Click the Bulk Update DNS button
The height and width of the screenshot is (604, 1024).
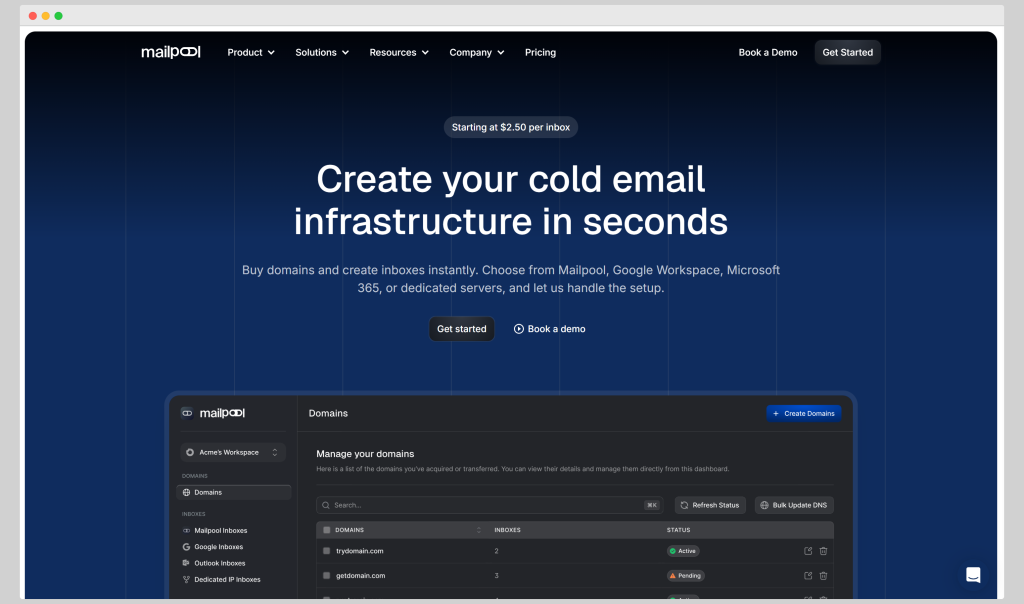click(x=794, y=505)
